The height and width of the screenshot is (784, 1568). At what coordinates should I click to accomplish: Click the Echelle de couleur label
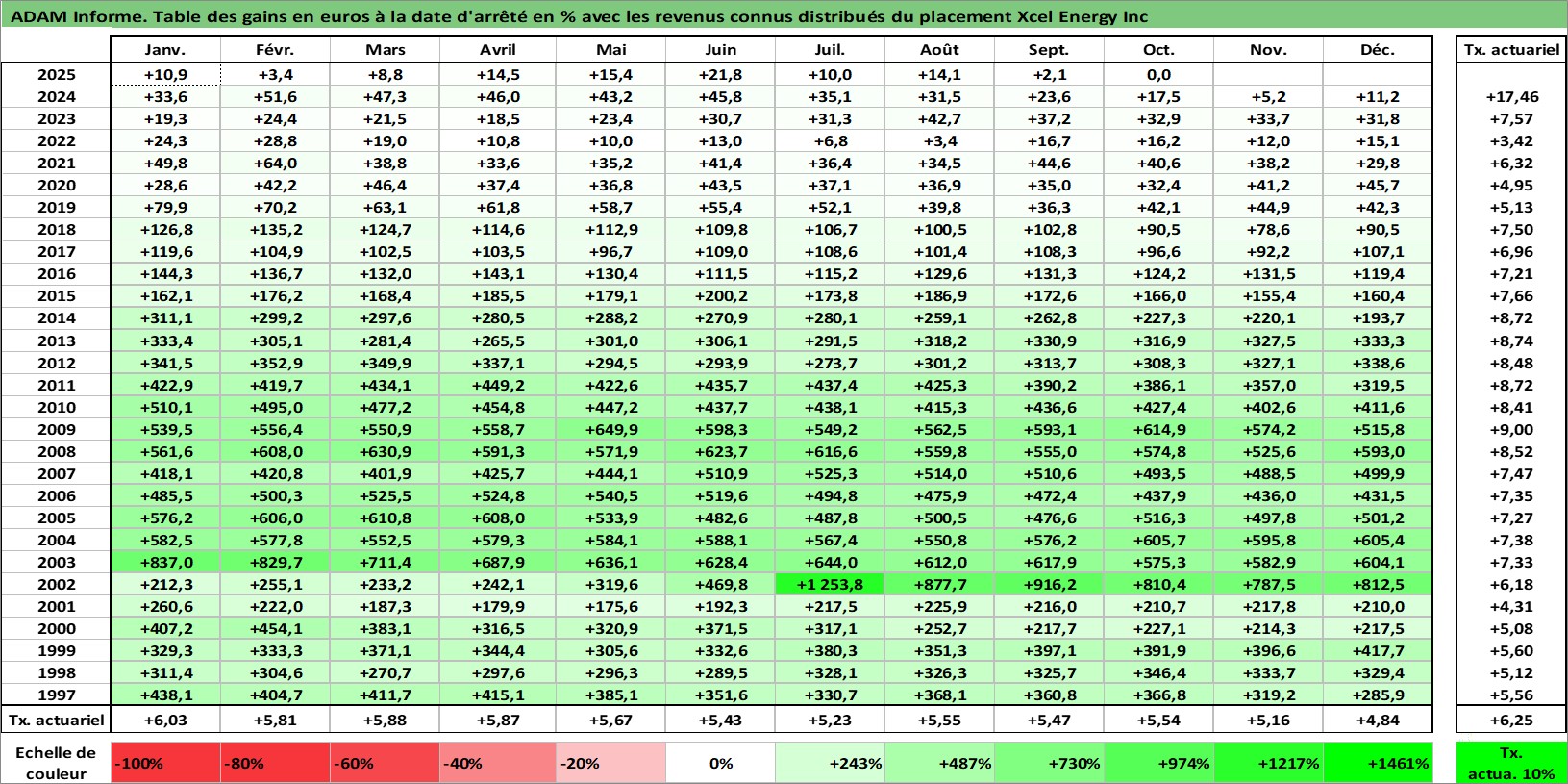tap(57, 763)
